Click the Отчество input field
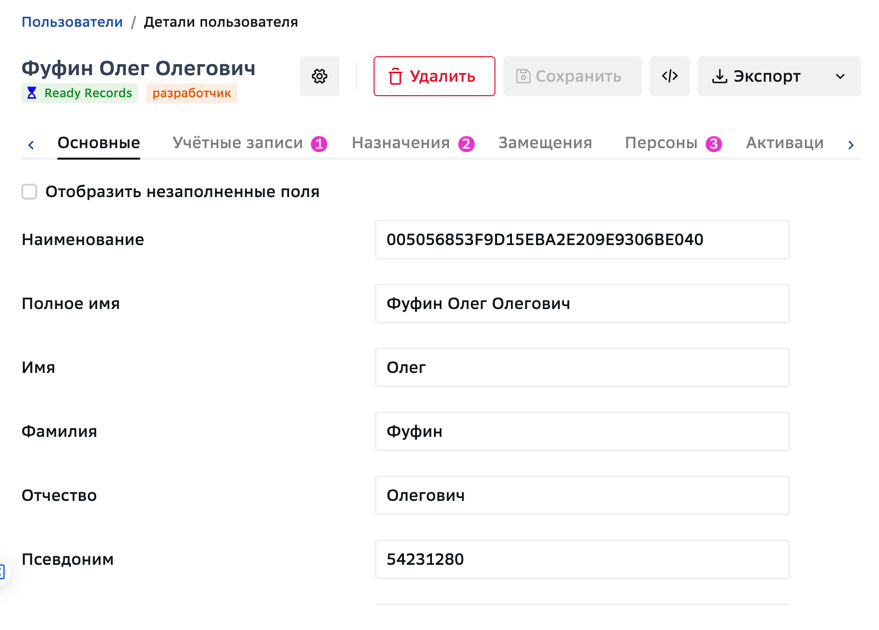Screen dimensions: 879x630 click(582, 495)
